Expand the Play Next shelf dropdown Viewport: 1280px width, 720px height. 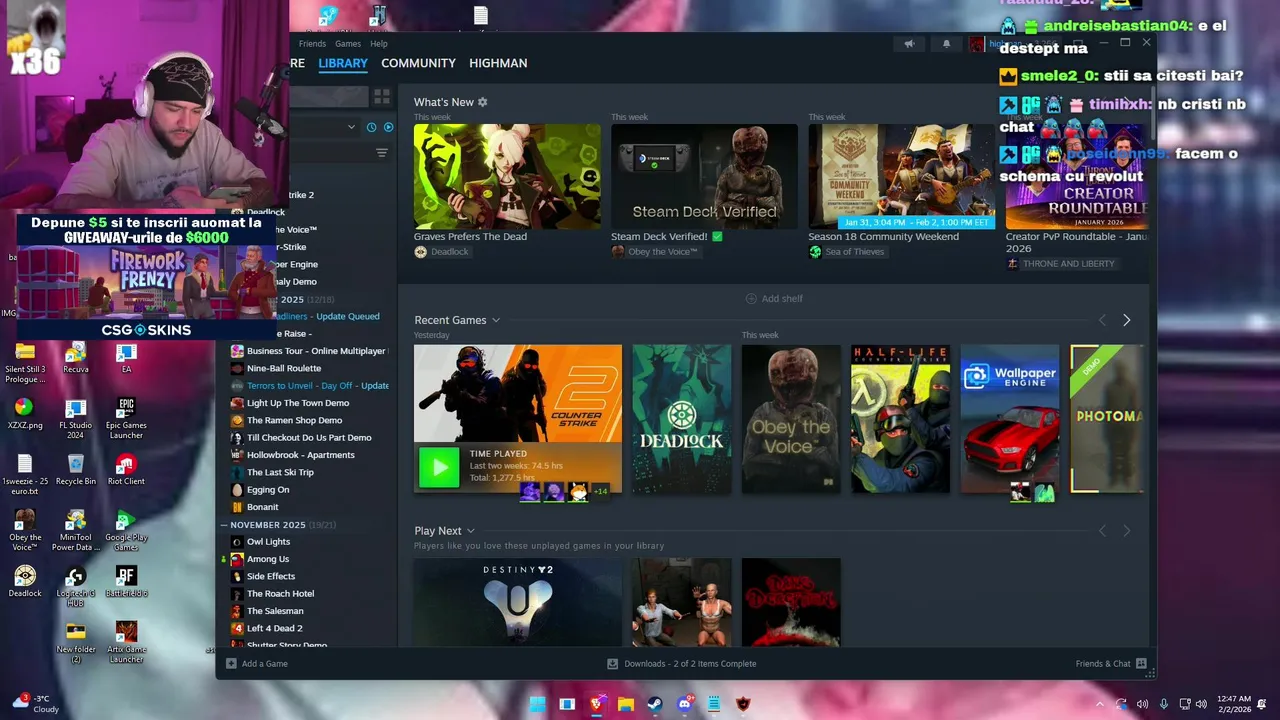(470, 531)
